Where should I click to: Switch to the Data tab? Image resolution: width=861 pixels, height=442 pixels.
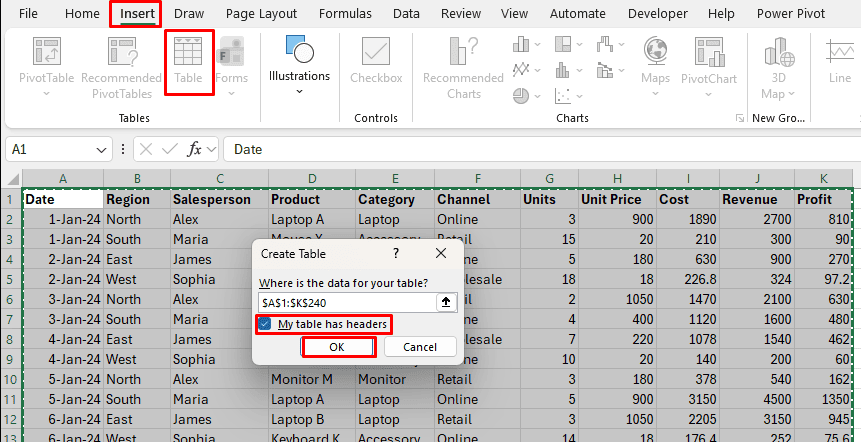[406, 14]
